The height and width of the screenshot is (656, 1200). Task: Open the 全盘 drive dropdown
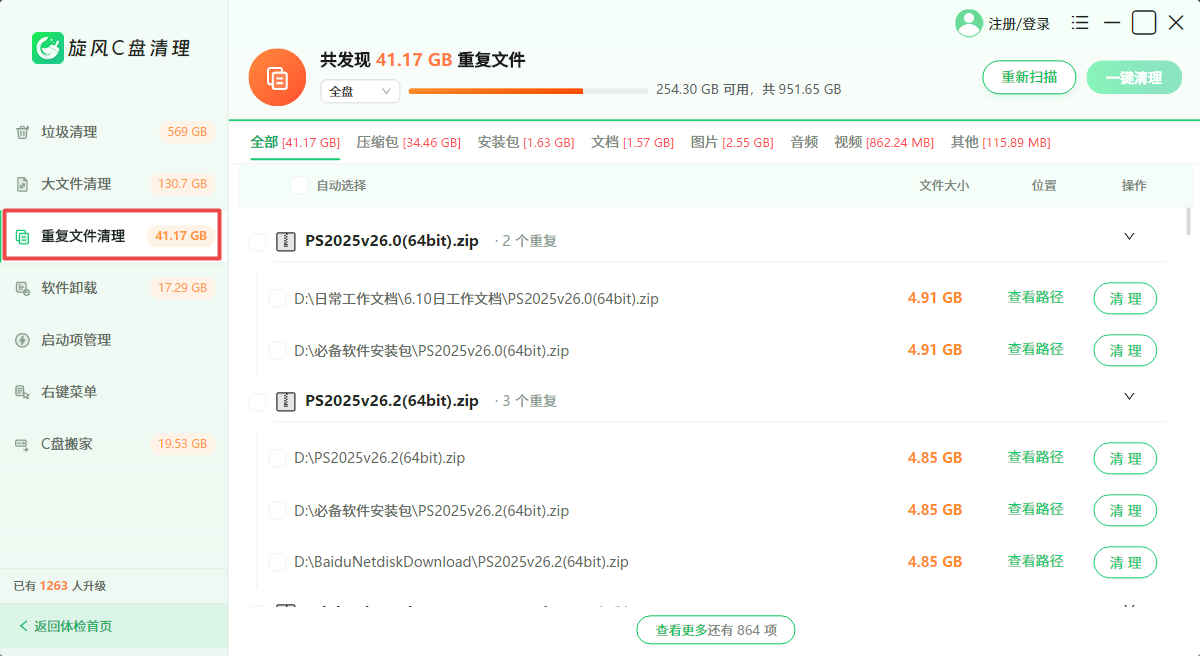click(x=360, y=91)
